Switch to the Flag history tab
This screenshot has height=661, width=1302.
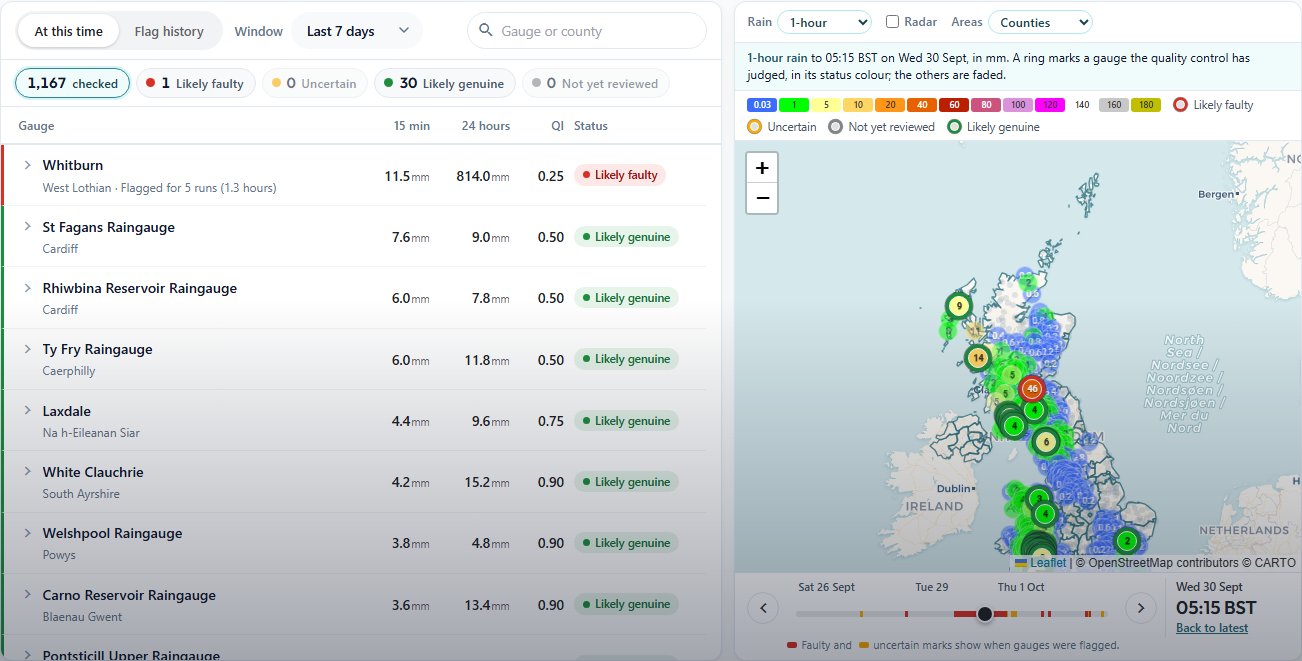169,31
